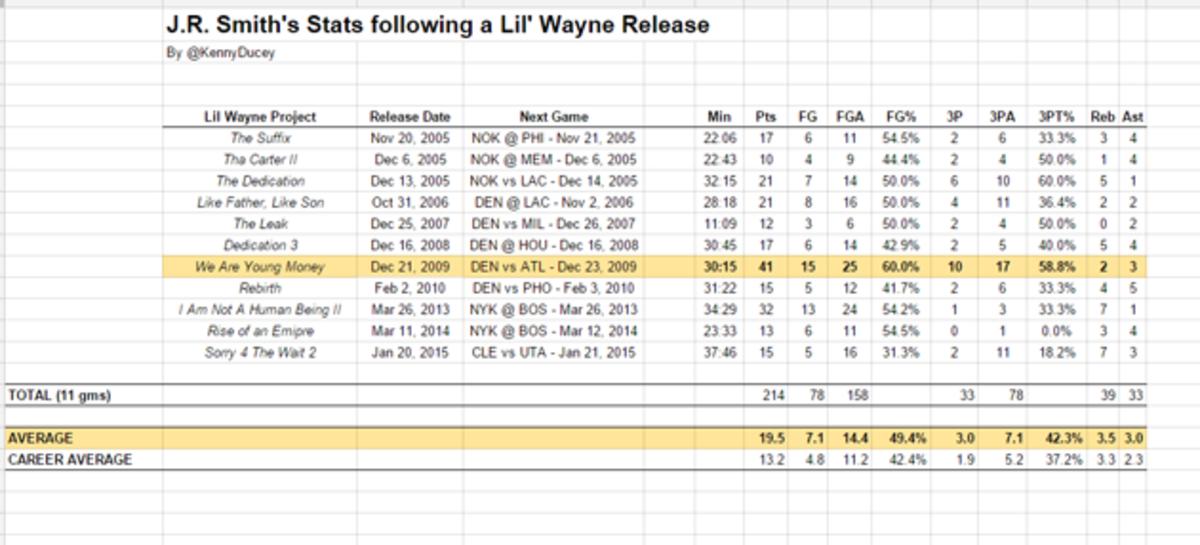
Task: Select the "By @KennyDucey" author cell
Action: coord(220,53)
